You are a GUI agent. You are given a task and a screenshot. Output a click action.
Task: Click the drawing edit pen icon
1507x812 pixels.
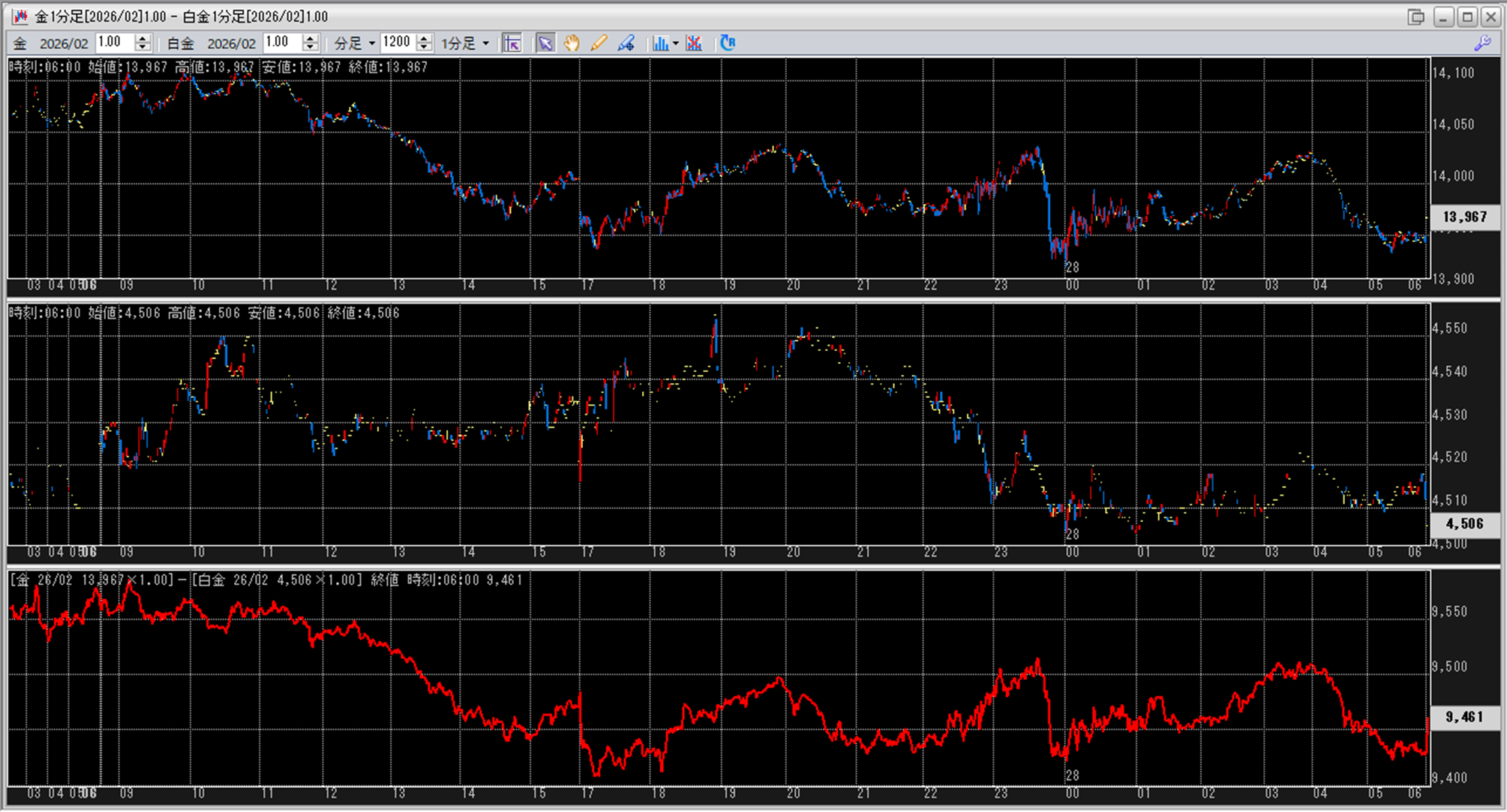[x=626, y=43]
